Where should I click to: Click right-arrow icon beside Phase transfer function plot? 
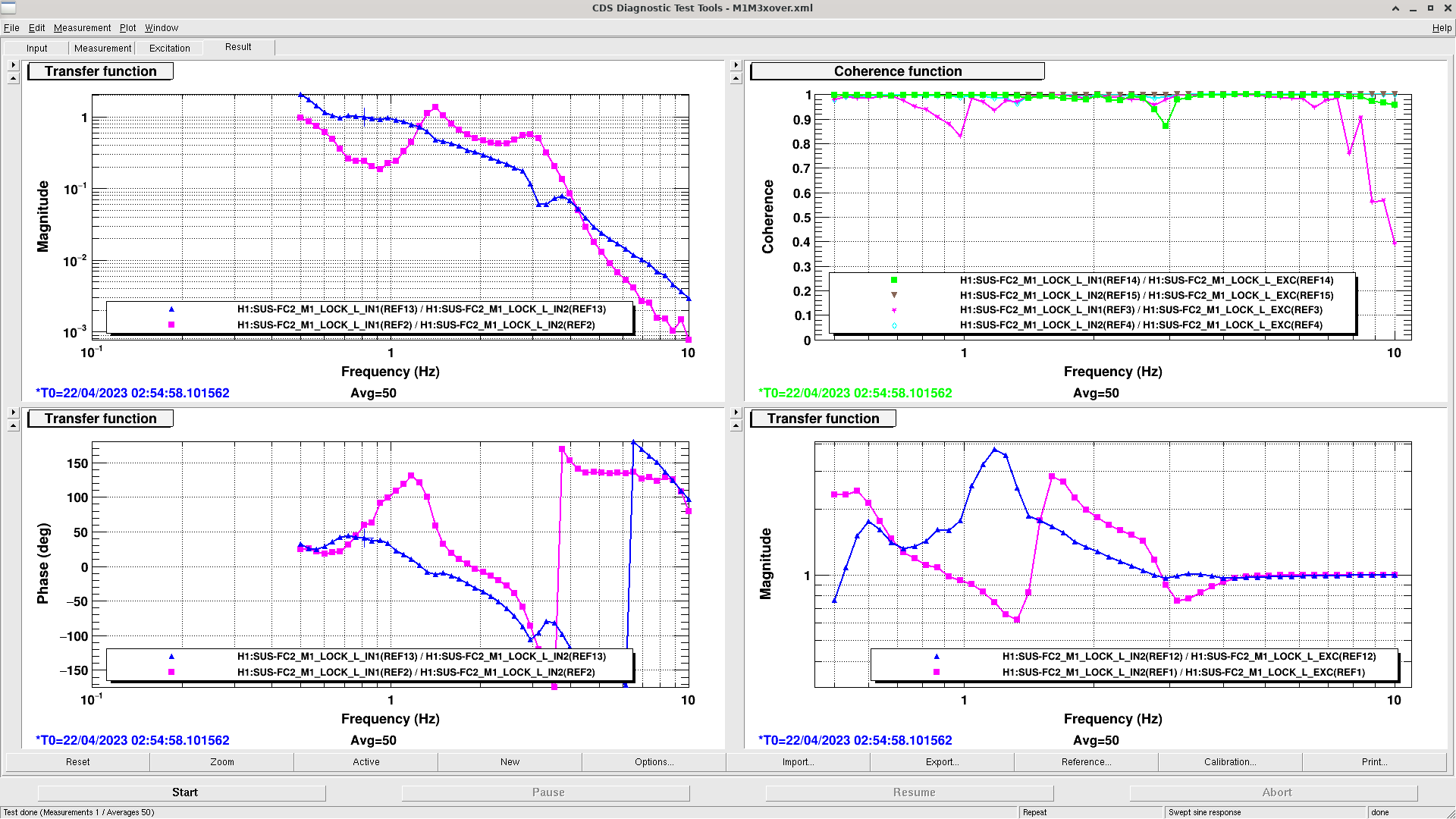13,413
